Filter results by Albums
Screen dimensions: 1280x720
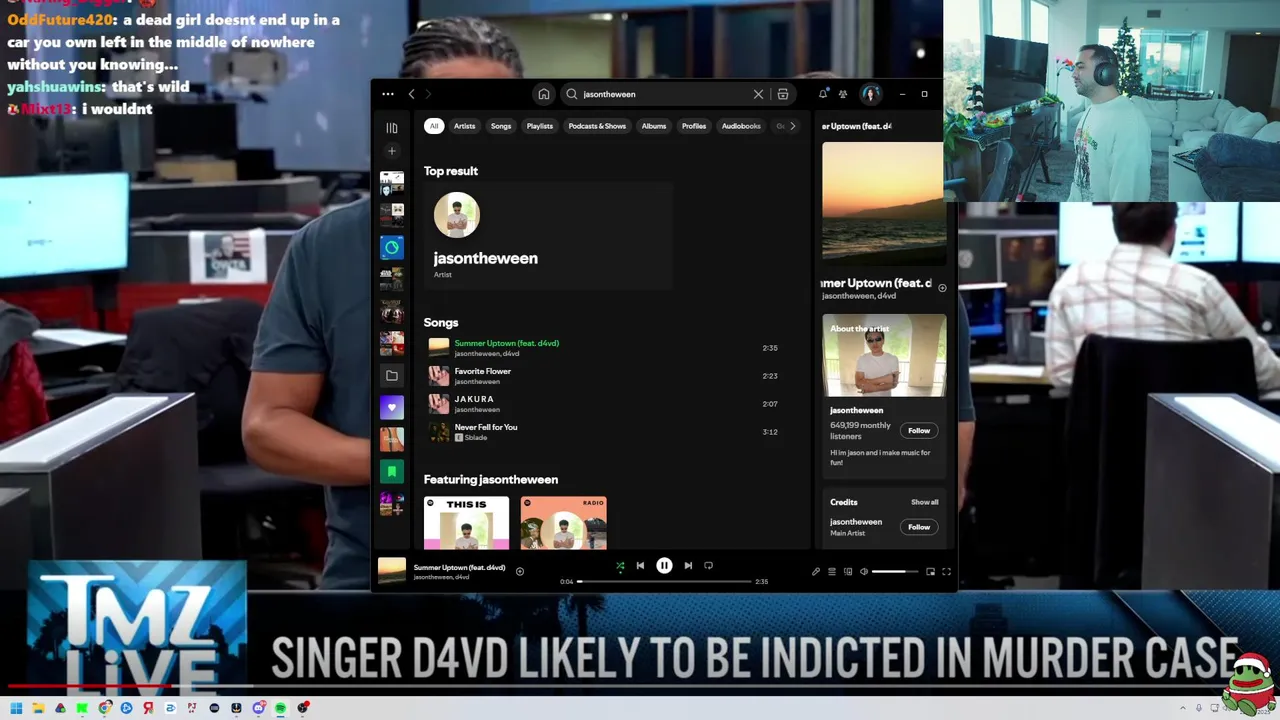tap(654, 126)
